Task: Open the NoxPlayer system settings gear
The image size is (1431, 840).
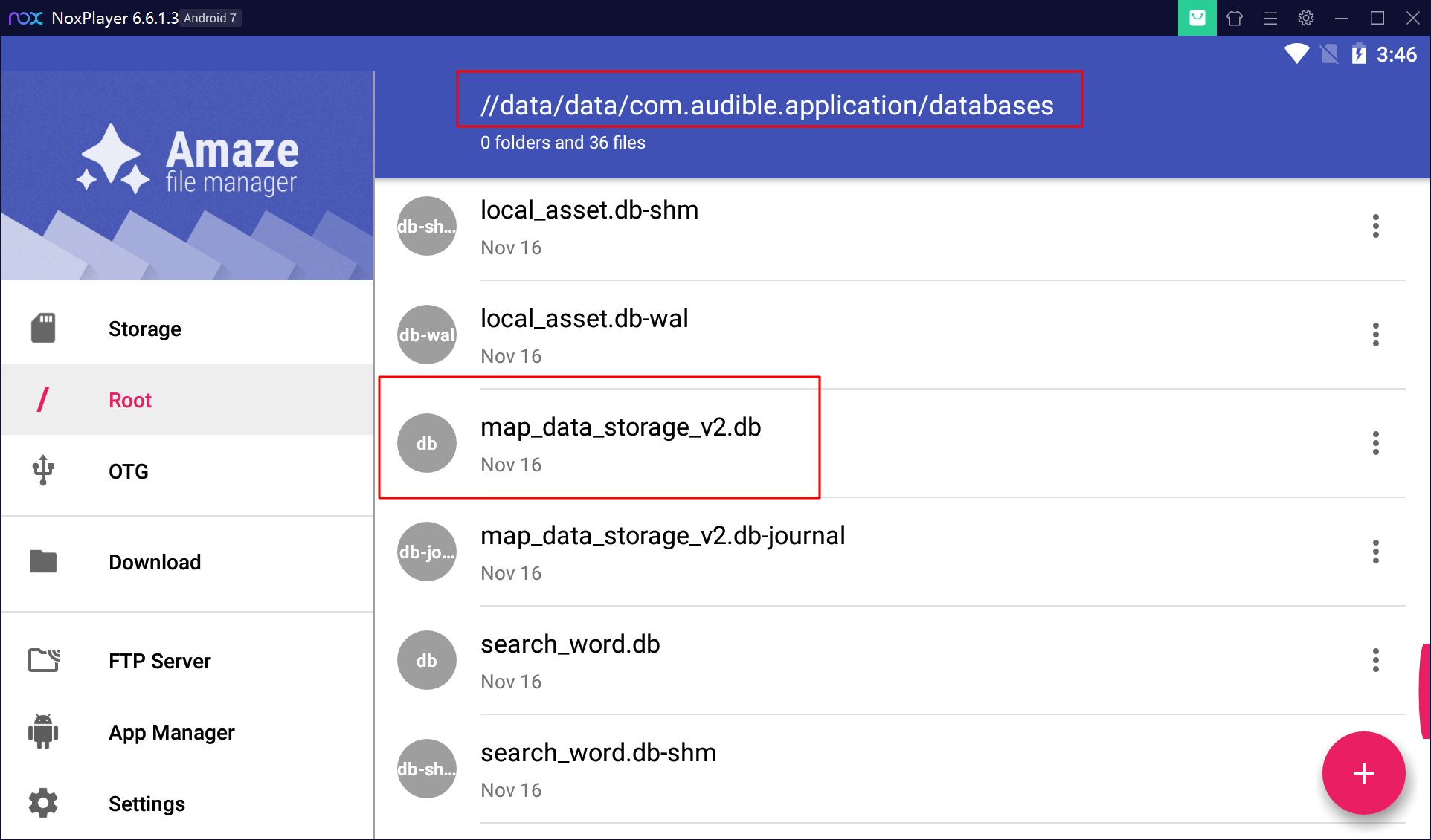Action: (1306, 18)
